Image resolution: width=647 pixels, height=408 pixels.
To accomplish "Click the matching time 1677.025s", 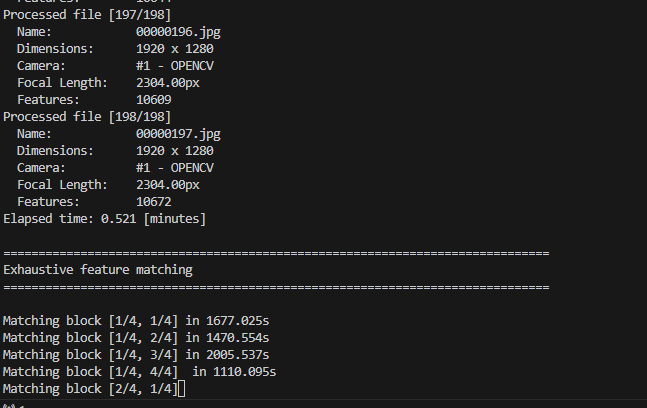I will coord(237,321).
